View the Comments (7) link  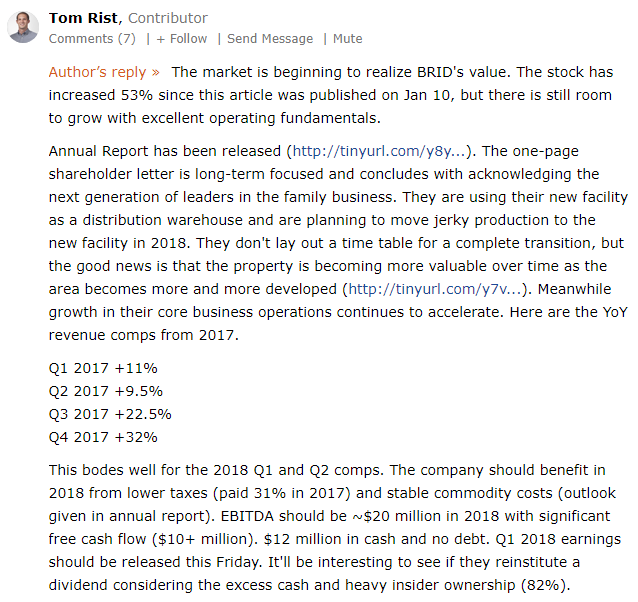coord(92,39)
